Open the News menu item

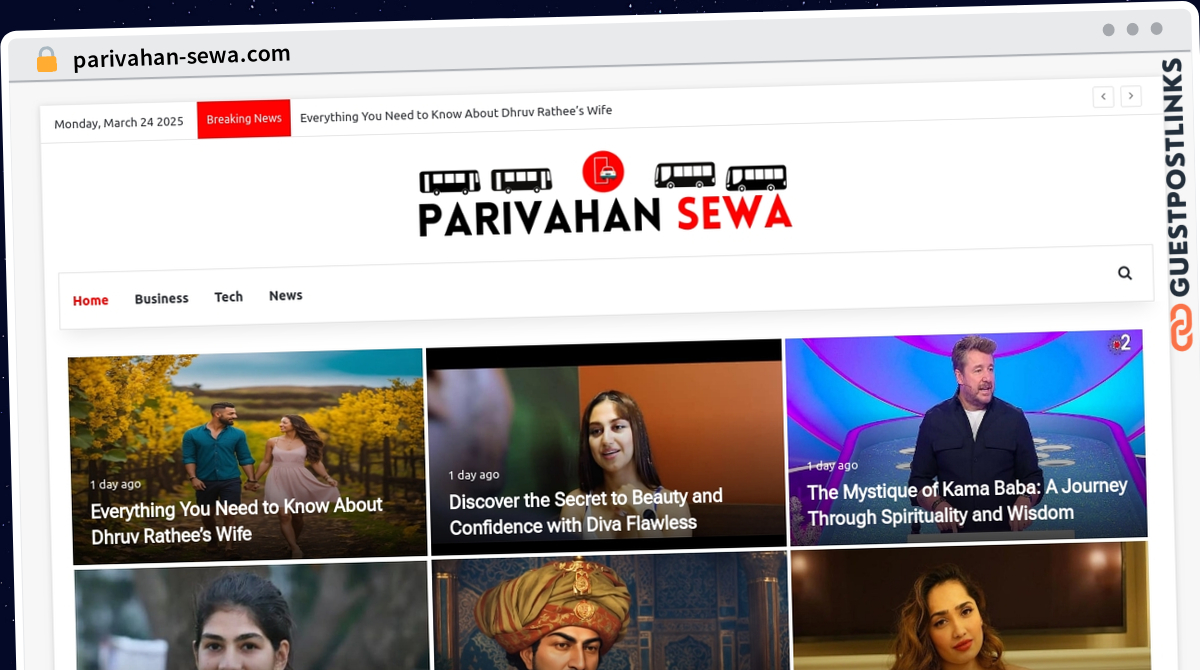click(x=286, y=295)
